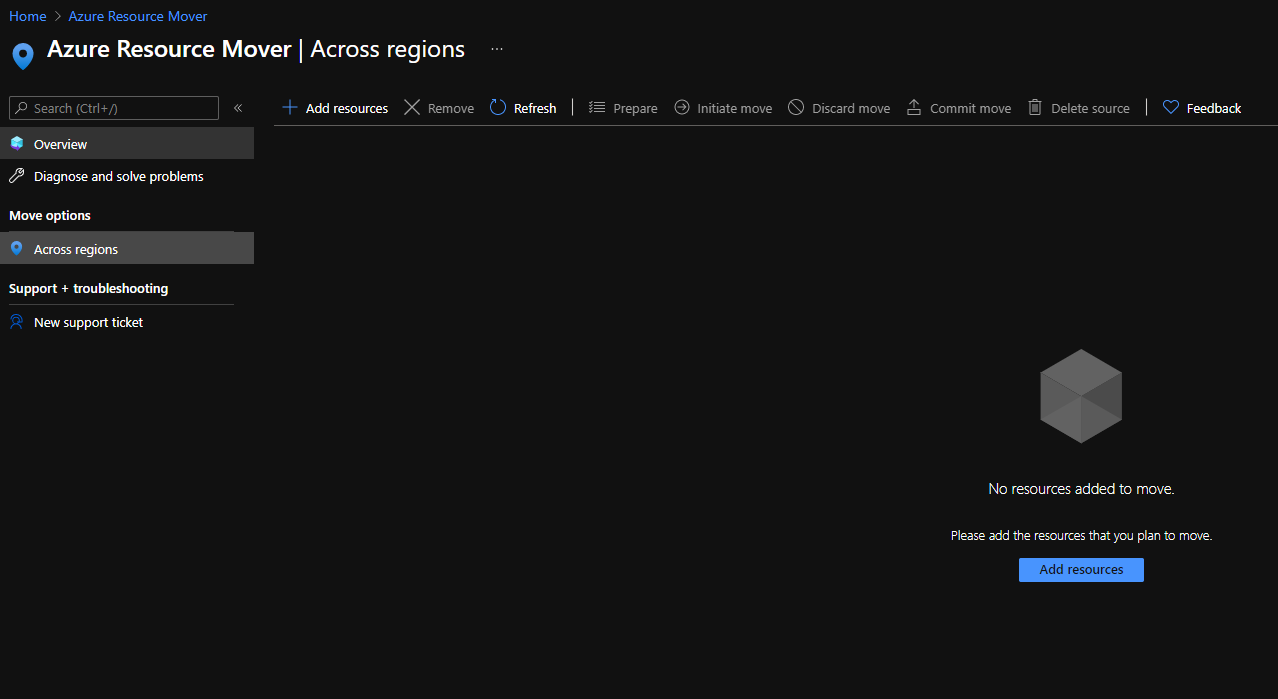Click the Remove toolbar label
Screen dimensions: 1278x699
coord(451,108)
